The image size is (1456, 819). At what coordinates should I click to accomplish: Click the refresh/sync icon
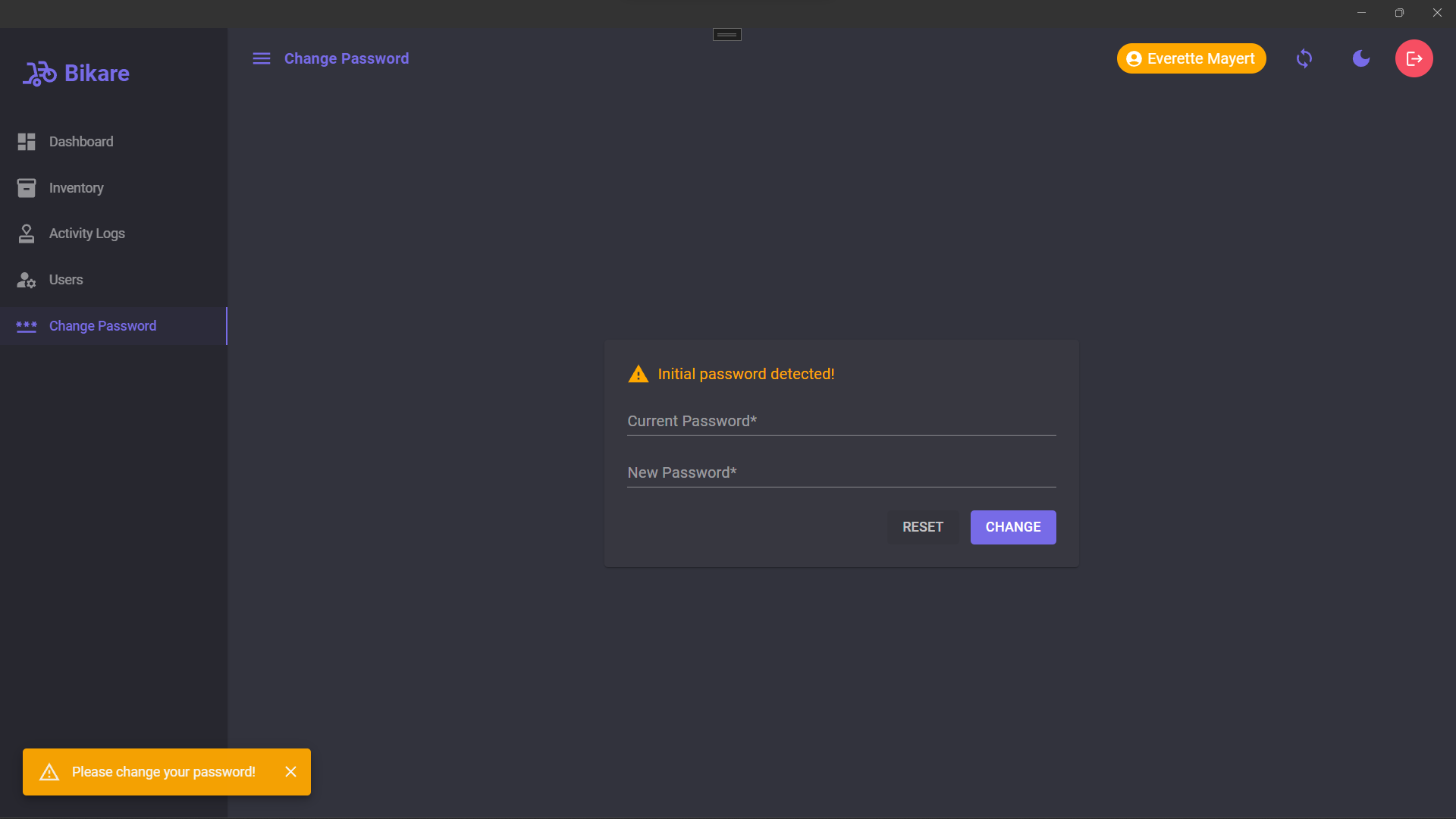tap(1304, 58)
